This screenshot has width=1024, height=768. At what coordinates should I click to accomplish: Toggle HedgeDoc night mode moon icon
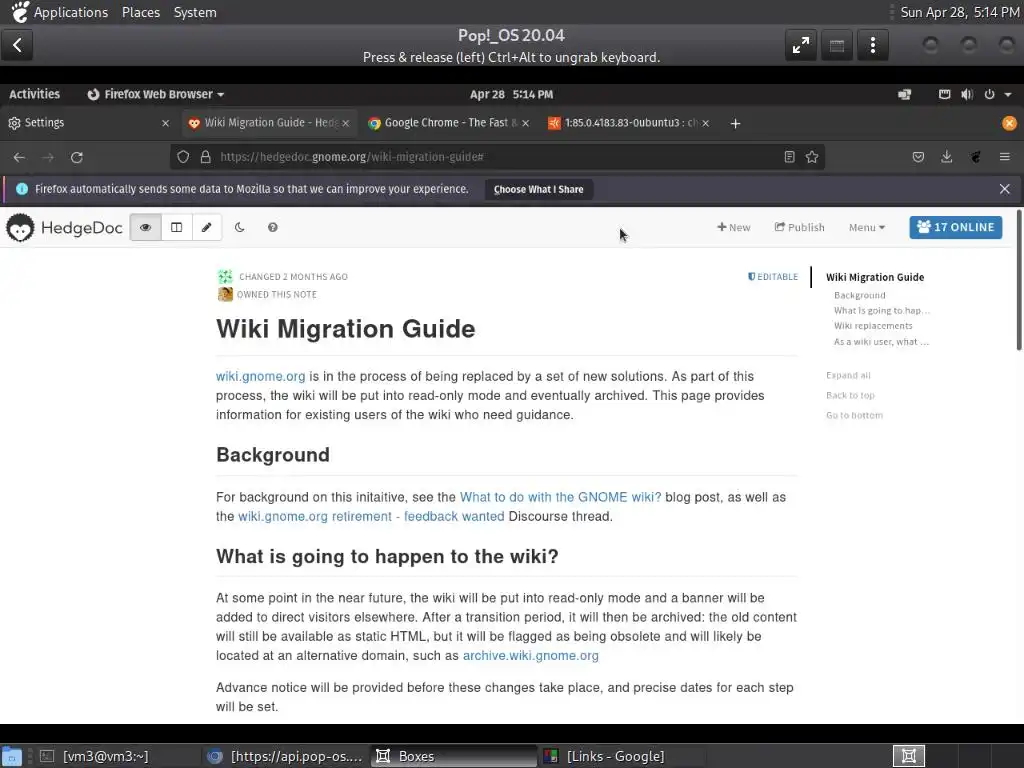coord(240,227)
